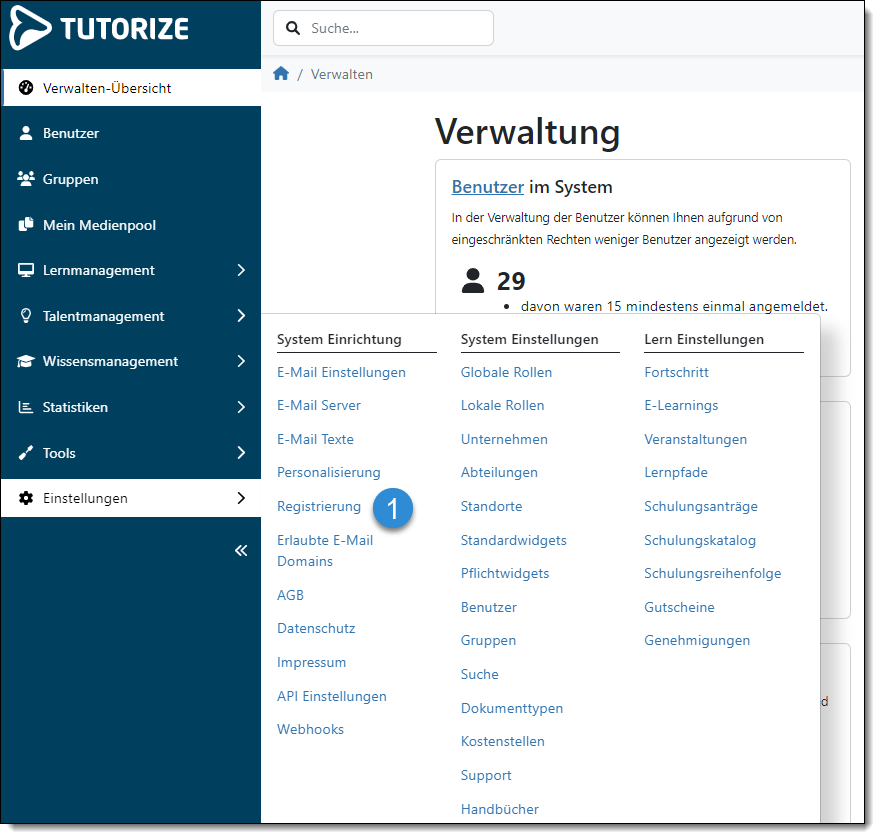This screenshot has height=839, width=880.
Task: Click the home icon in the breadcrumb
Action: tap(281, 73)
